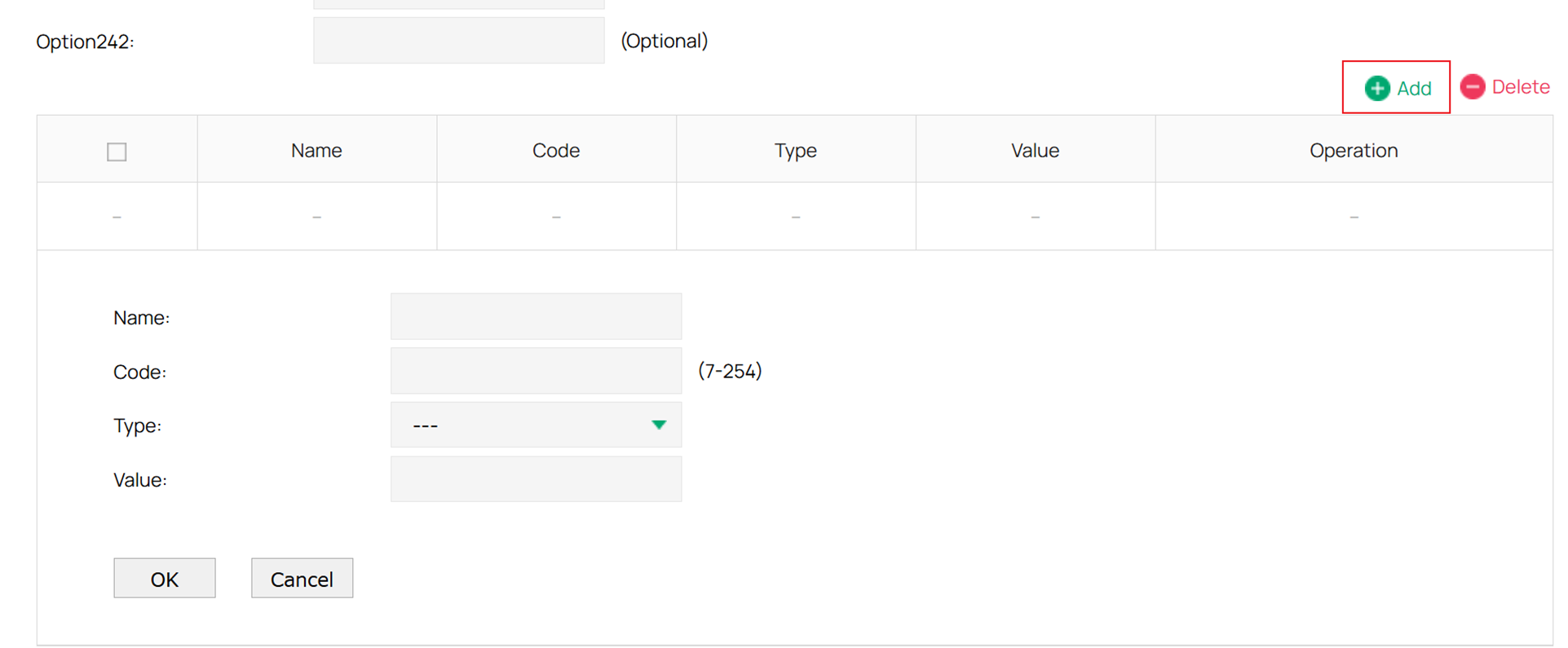Click into the Code input field

[x=536, y=371]
